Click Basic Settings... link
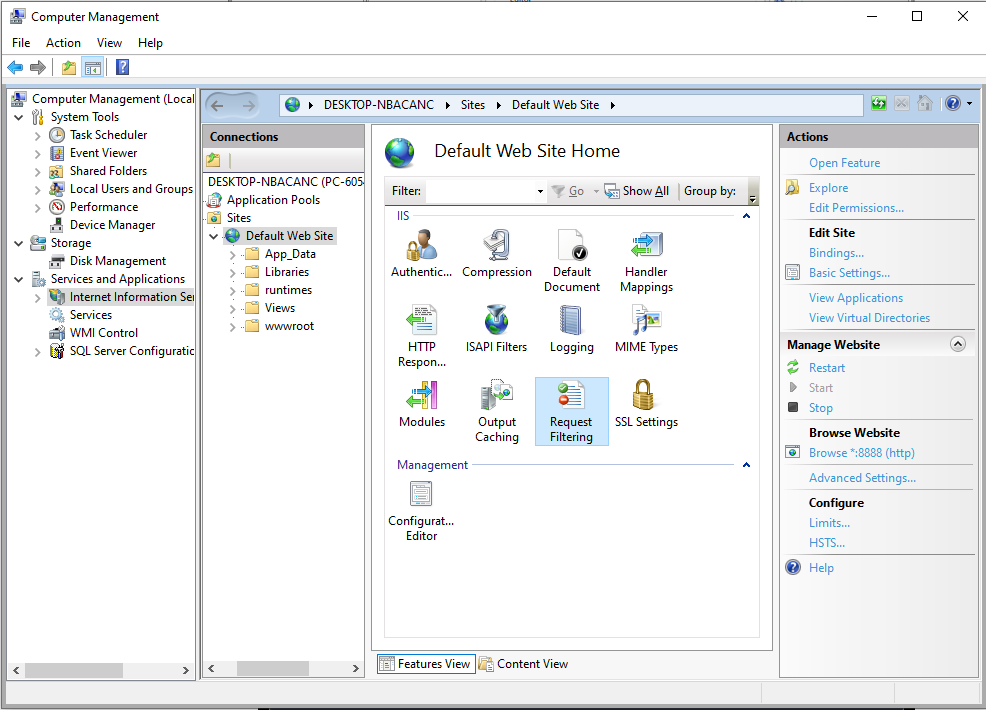The height and width of the screenshot is (710, 986). click(850, 273)
